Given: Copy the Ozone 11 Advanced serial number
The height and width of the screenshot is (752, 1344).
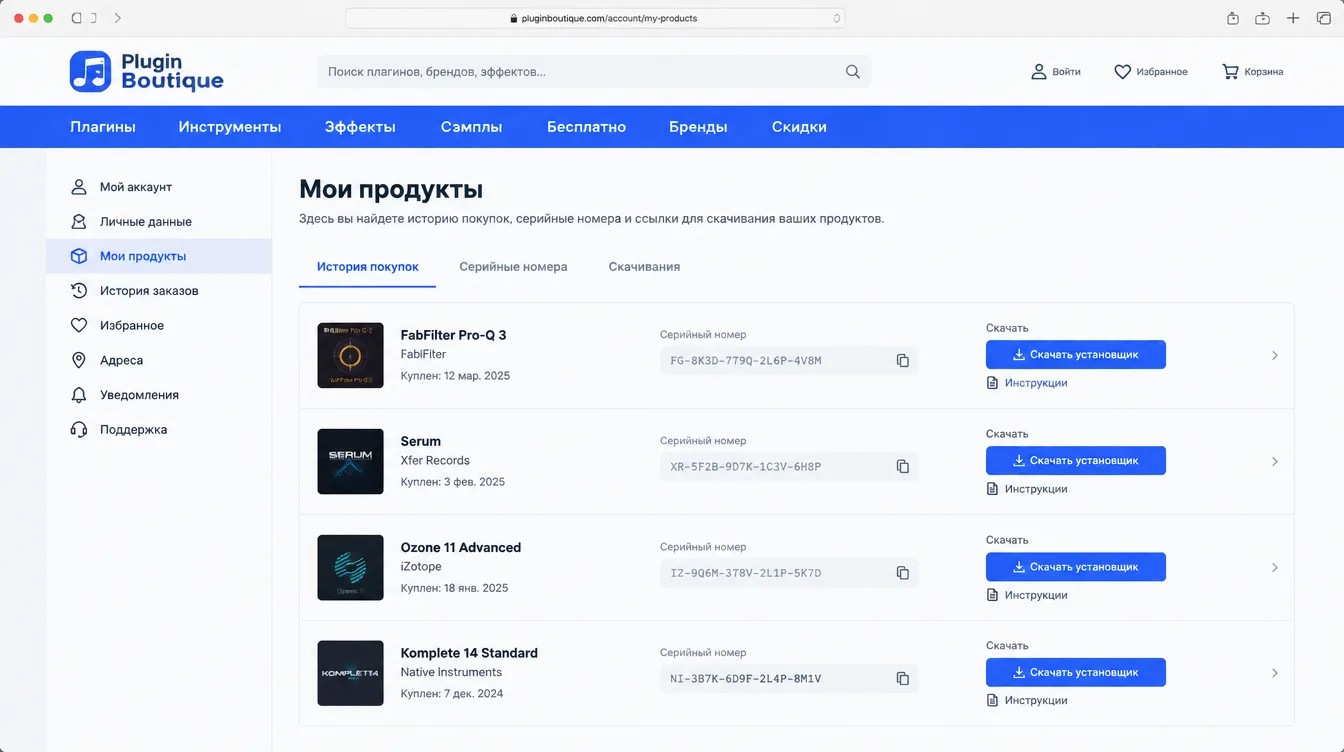Looking at the screenshot, I should click(903, 573).
